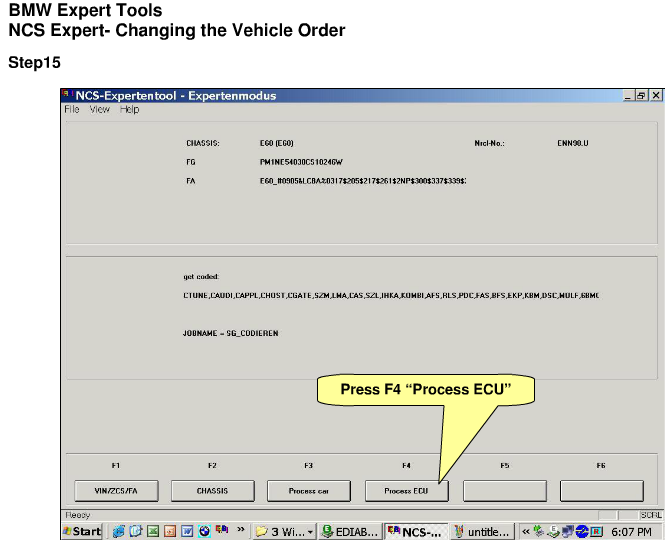Click the FA vehicle order string
The image size is (665, 540).
[363, 181]
